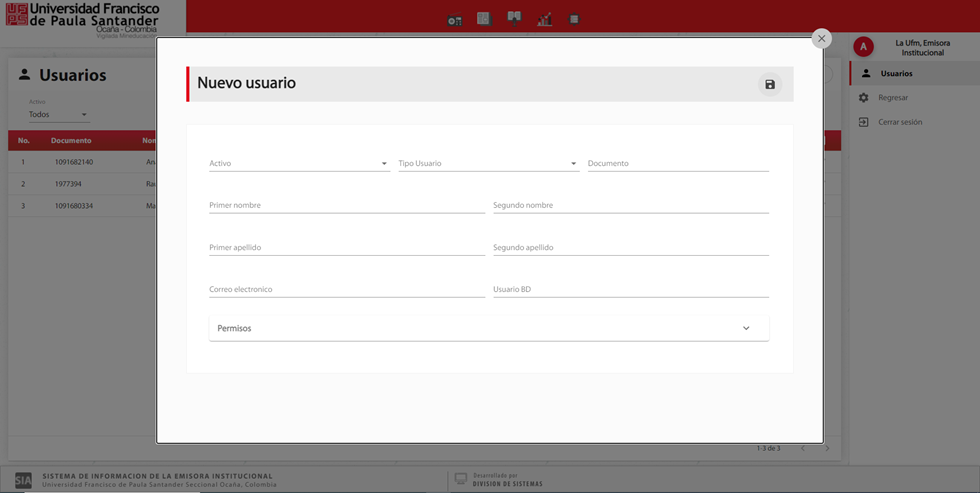Image resolution: width=980 pixels, height=493 pixels.
Task: Open the Tipo Usuario dropdown
Action: coord(487,163)
